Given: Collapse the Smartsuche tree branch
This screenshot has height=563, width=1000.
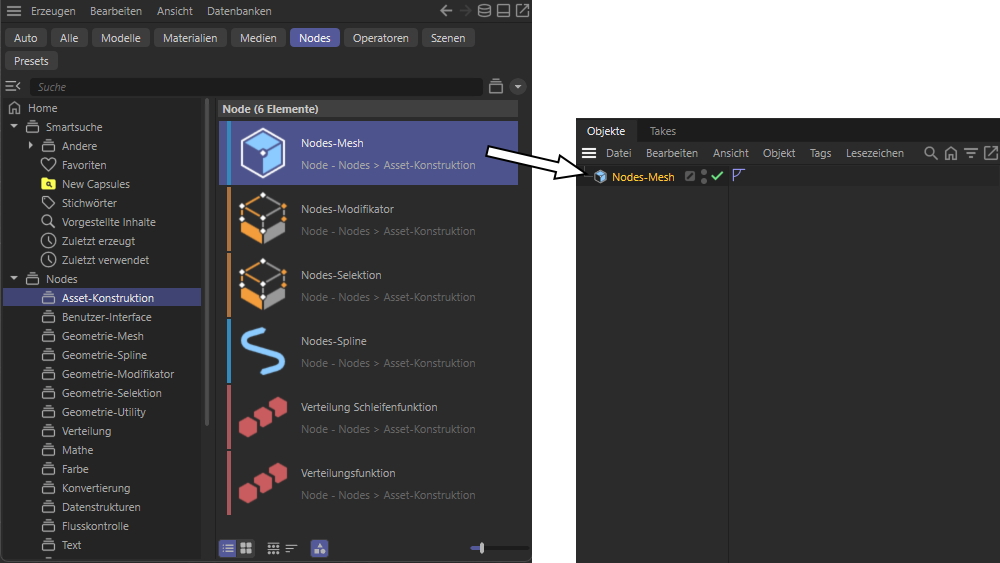Looking at the screenshot, I should [x=14, y=127].
